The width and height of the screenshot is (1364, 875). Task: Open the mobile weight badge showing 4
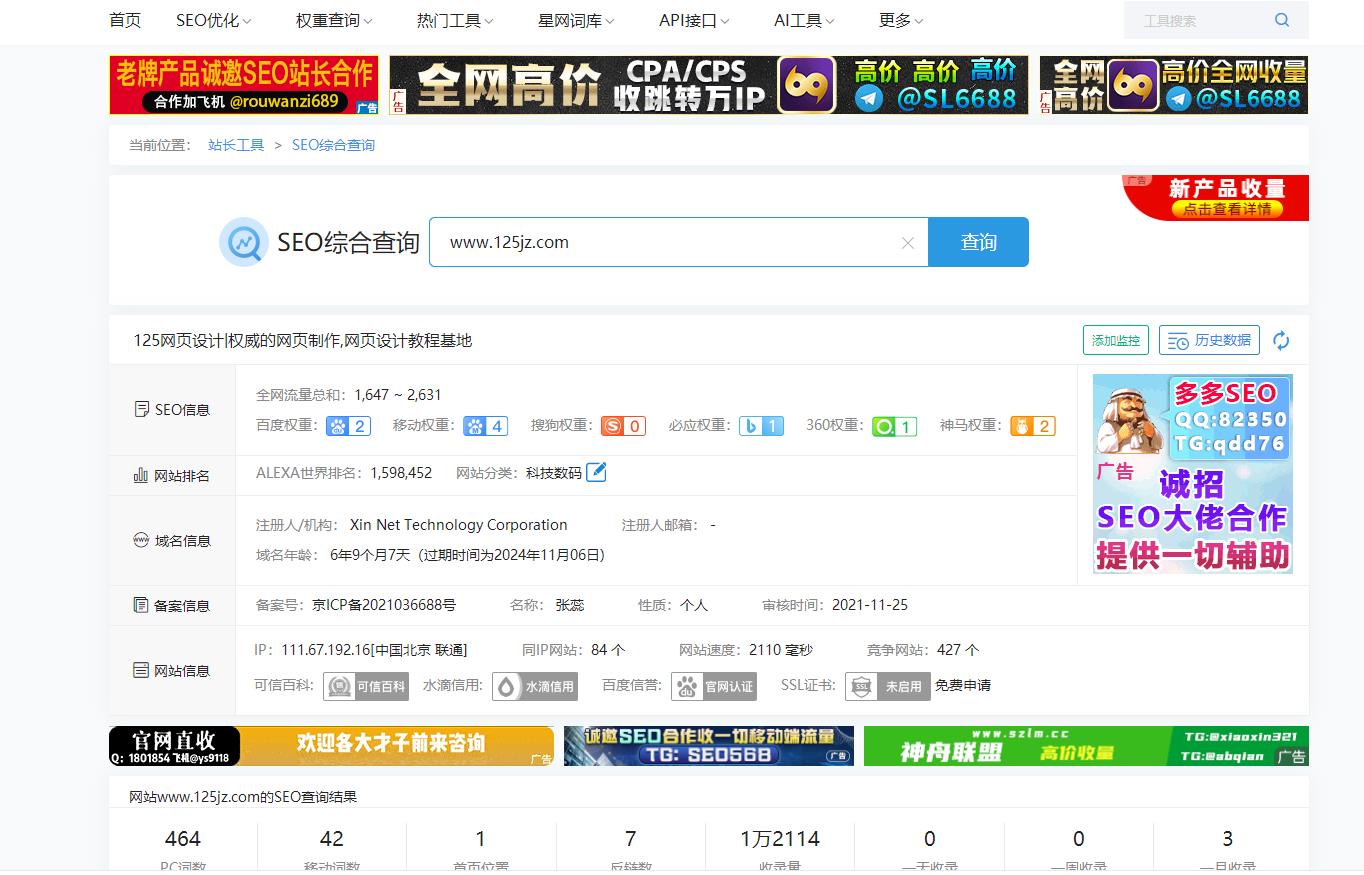(486, 426)
